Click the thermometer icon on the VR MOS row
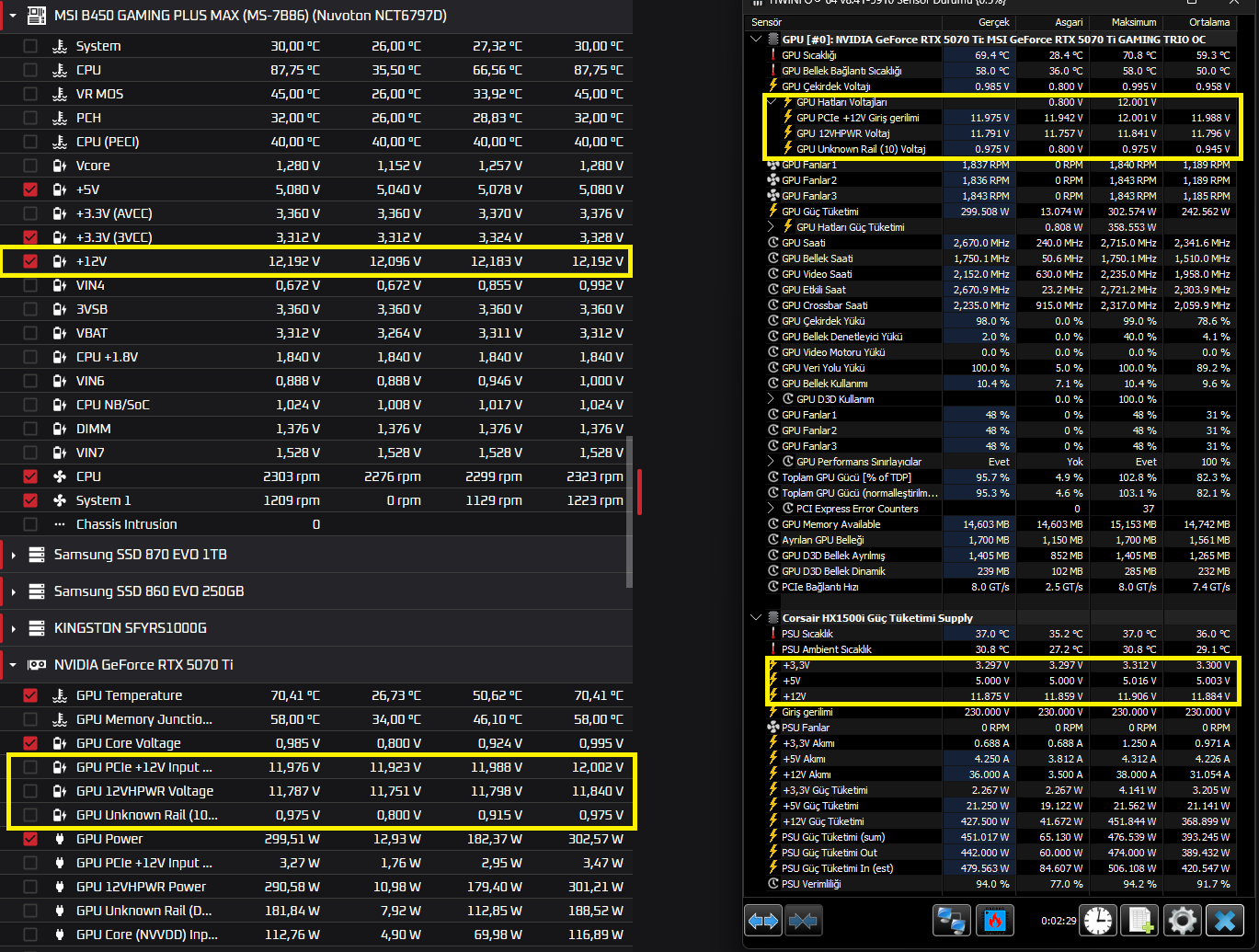 (60, 94)
